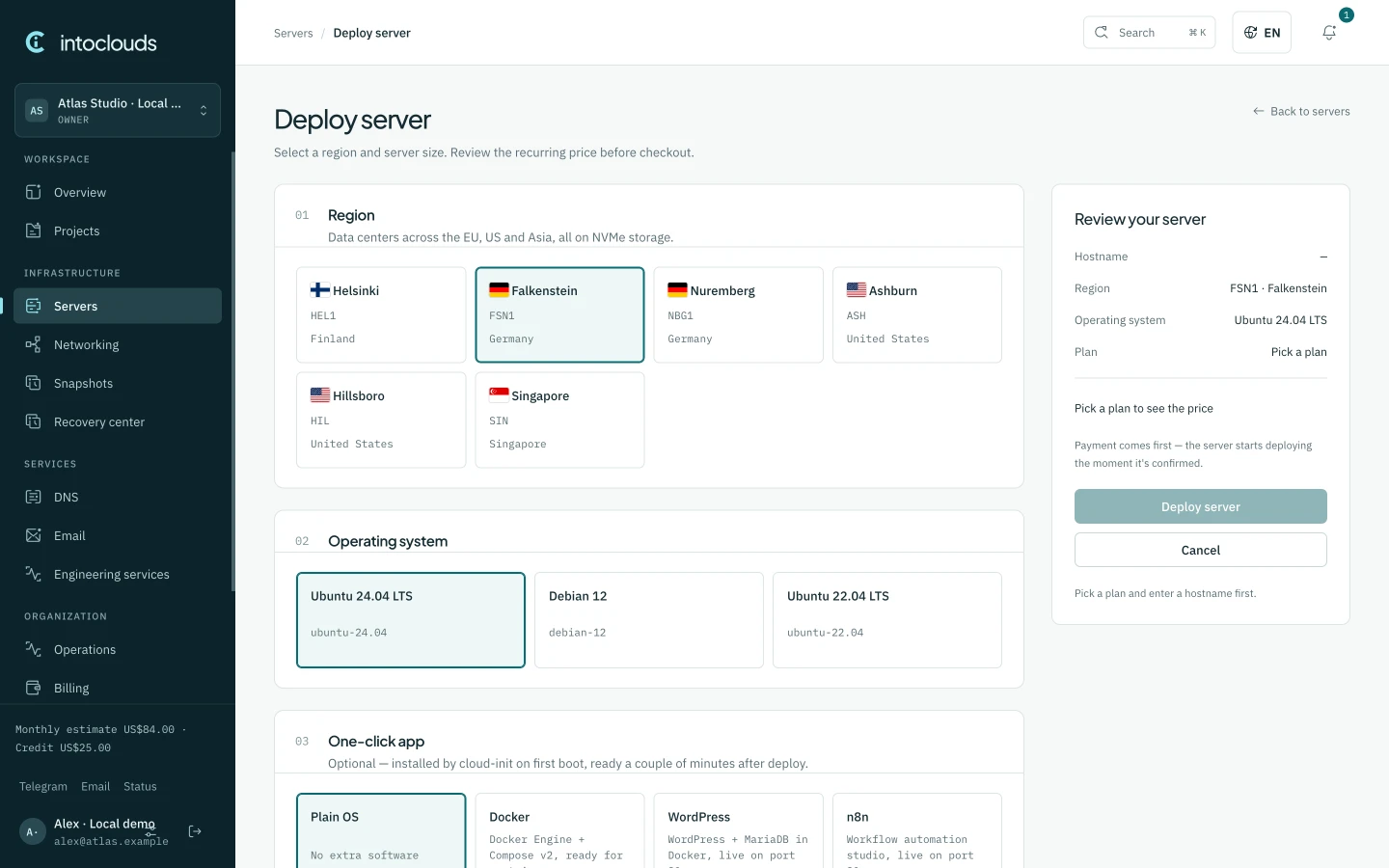
Task: Click the Cancel button
Action: pos(1201,550)
